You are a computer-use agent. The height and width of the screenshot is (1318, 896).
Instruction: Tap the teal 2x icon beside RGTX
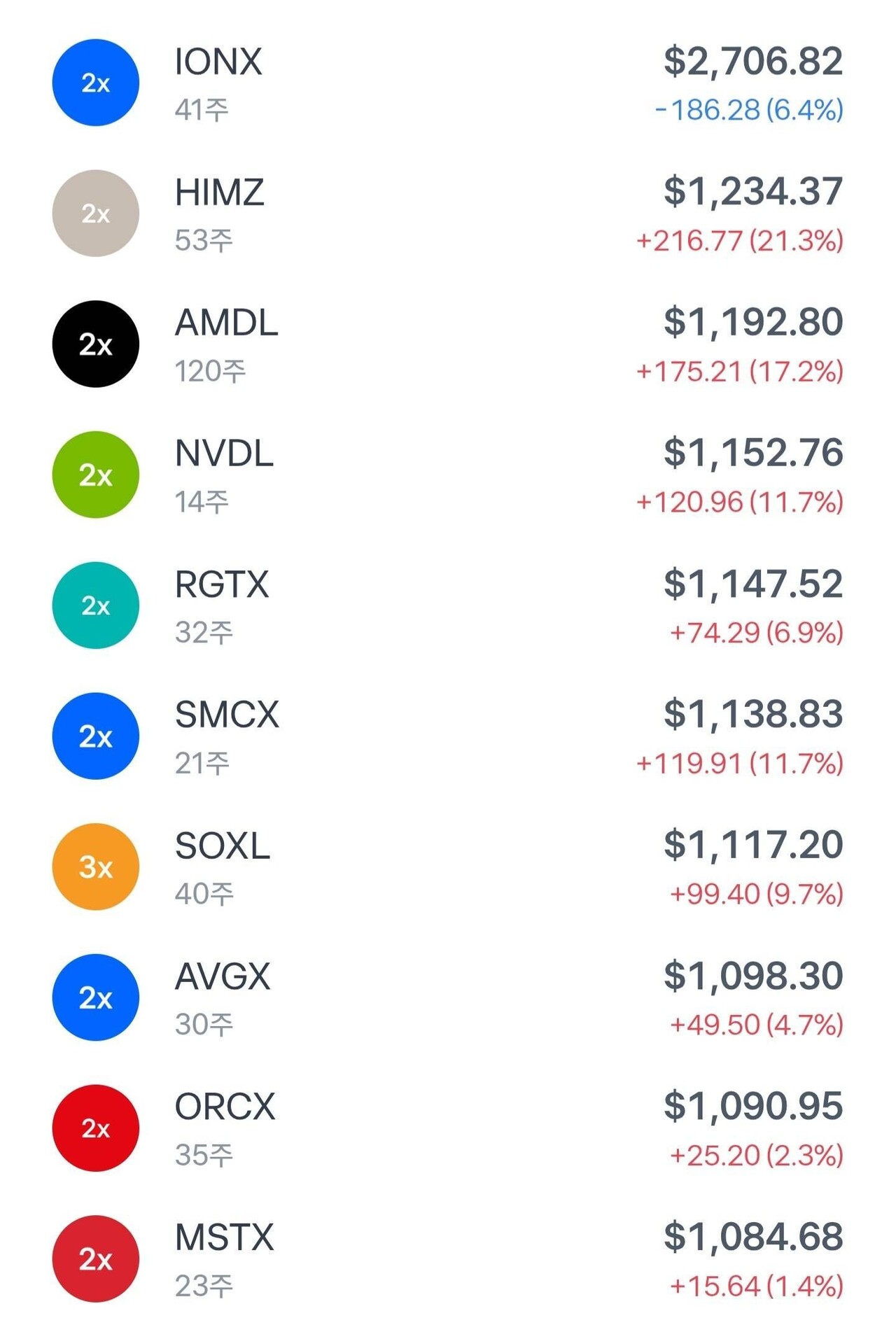(96, 605)
